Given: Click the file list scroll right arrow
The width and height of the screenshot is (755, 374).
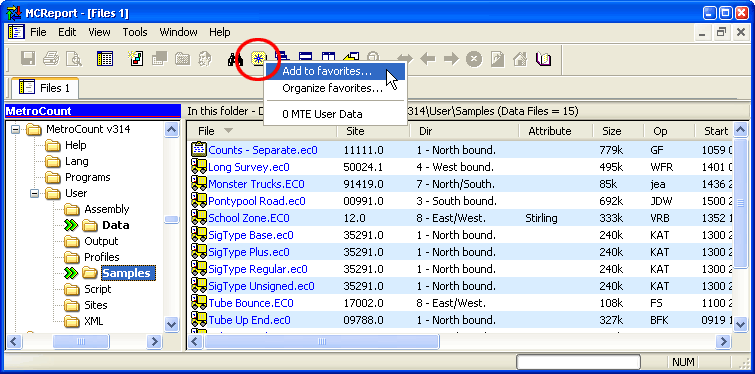Looking at the screenshot, I should [723, 342].
